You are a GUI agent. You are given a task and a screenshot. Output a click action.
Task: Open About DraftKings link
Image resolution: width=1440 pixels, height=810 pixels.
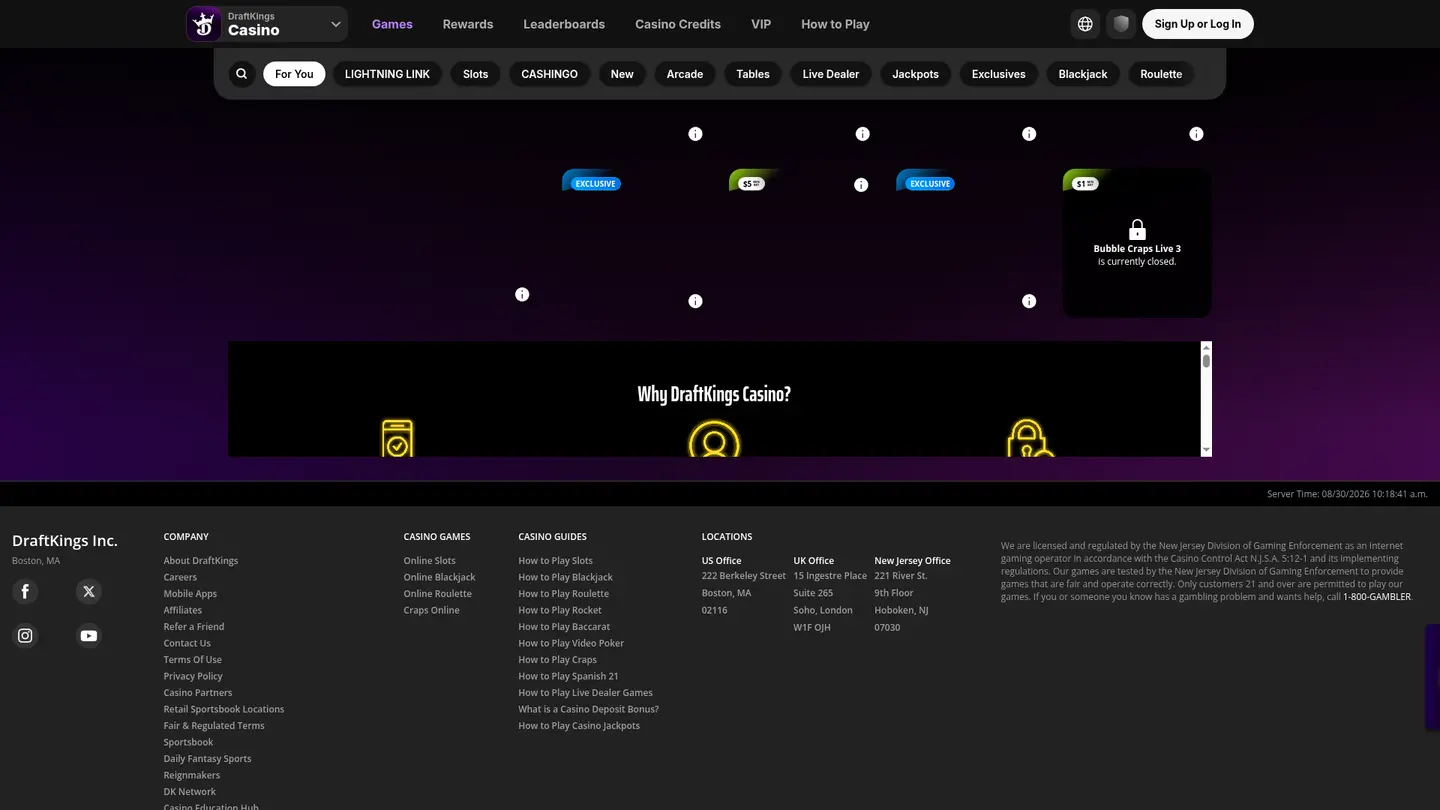pyautogui.click(x=201, y=561)
